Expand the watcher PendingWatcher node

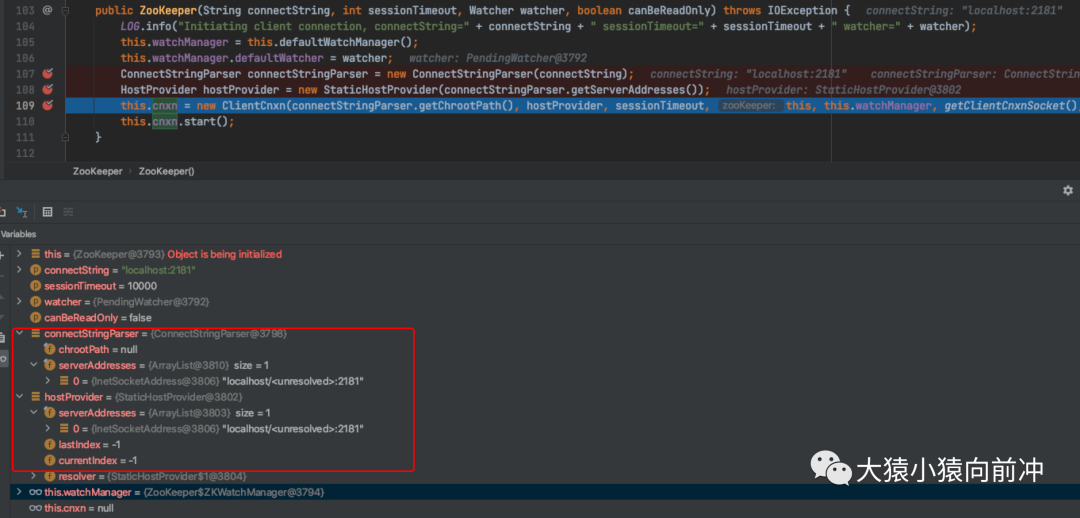19,302
